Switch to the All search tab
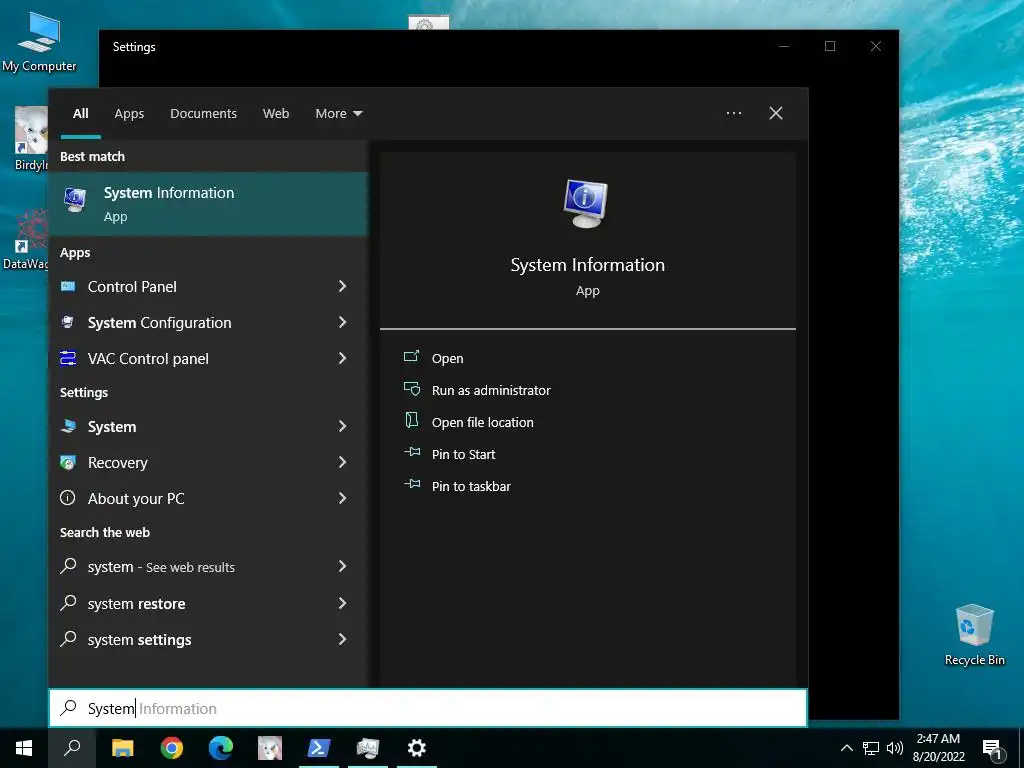 pyautogui.click(x=80, y=114)
